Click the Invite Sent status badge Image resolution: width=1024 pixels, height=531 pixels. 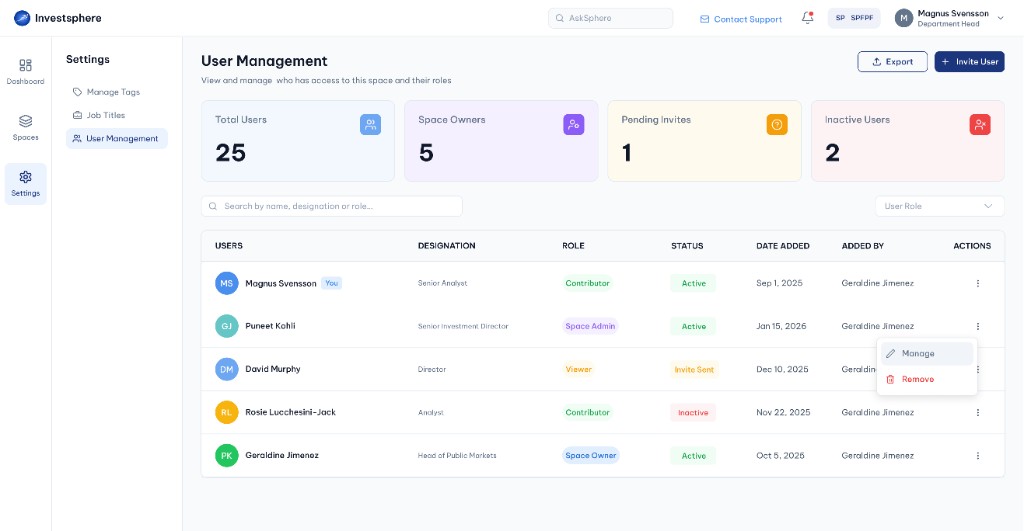point(694,369)
